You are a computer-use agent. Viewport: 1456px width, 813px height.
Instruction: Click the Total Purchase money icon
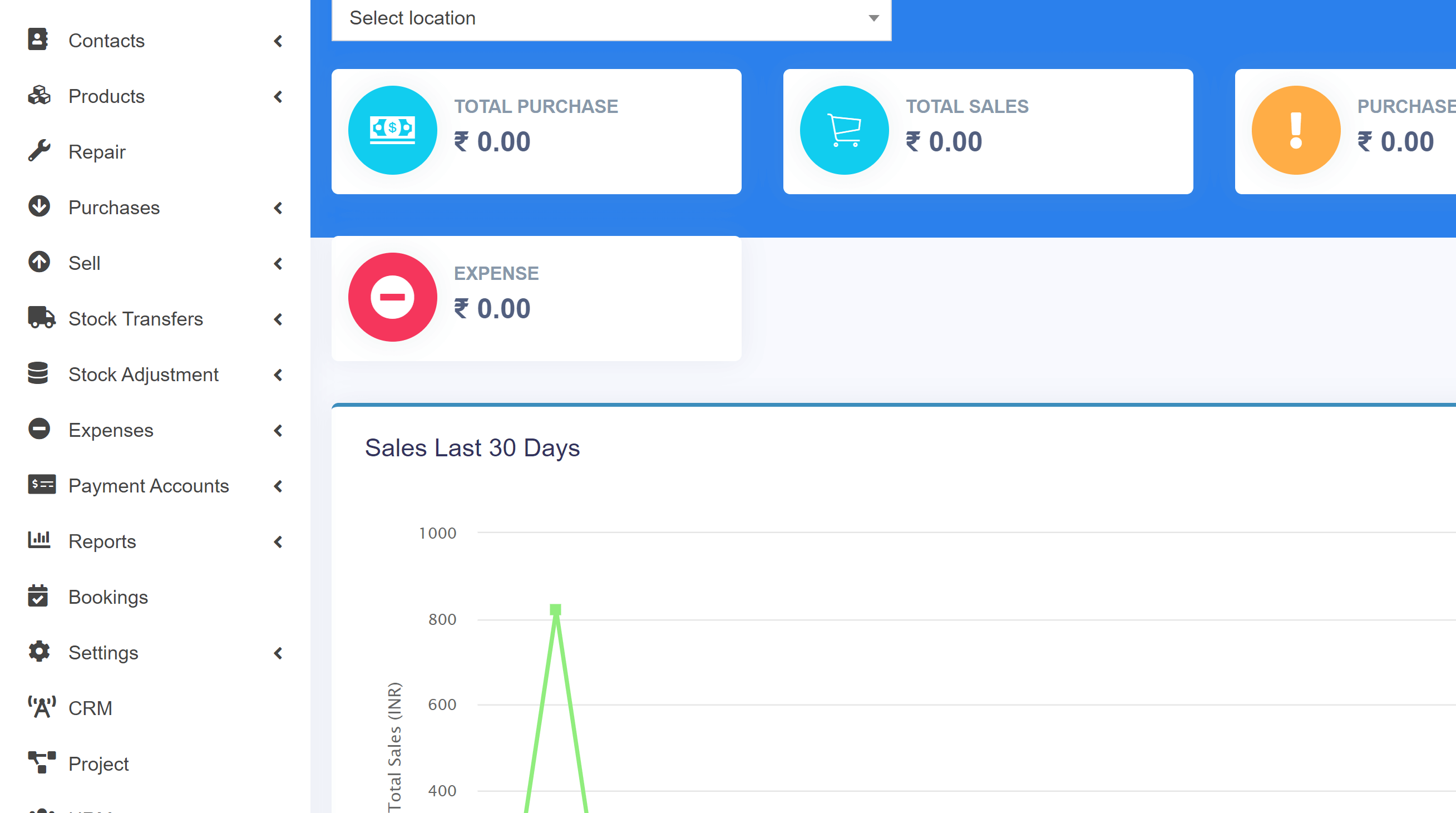pos(392,130)
